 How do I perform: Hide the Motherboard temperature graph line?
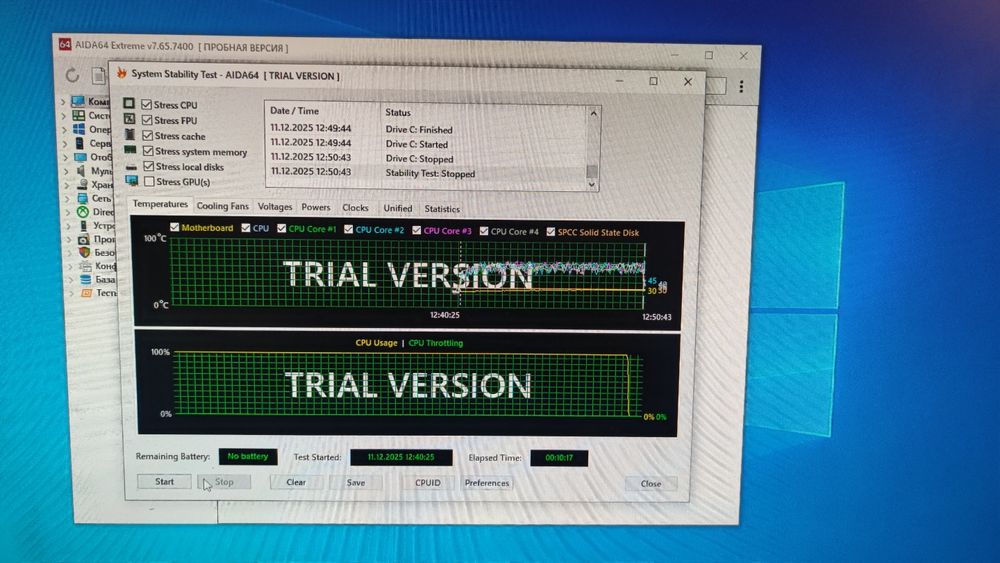175,227
